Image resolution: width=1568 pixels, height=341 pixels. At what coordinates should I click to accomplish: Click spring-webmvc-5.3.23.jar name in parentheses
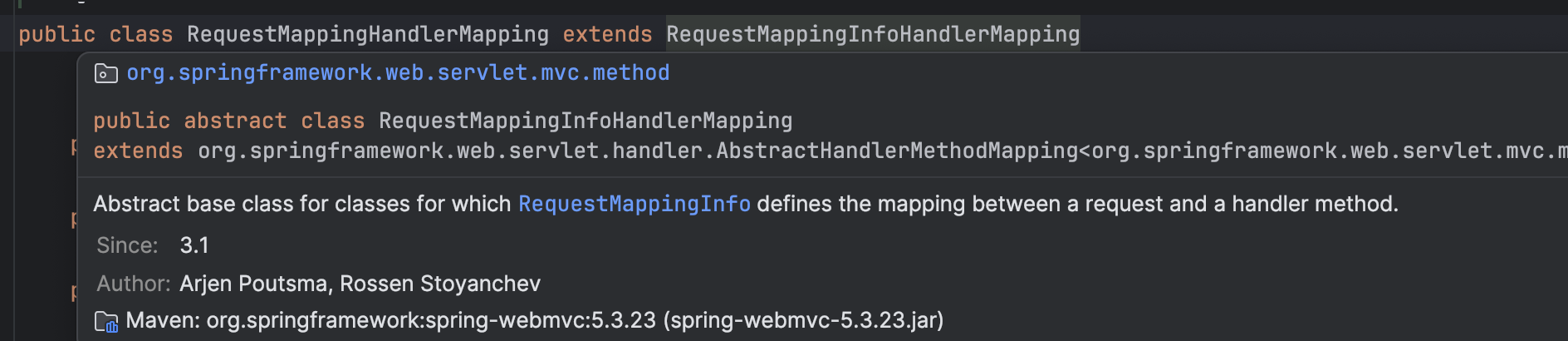(x=803, y=320)
